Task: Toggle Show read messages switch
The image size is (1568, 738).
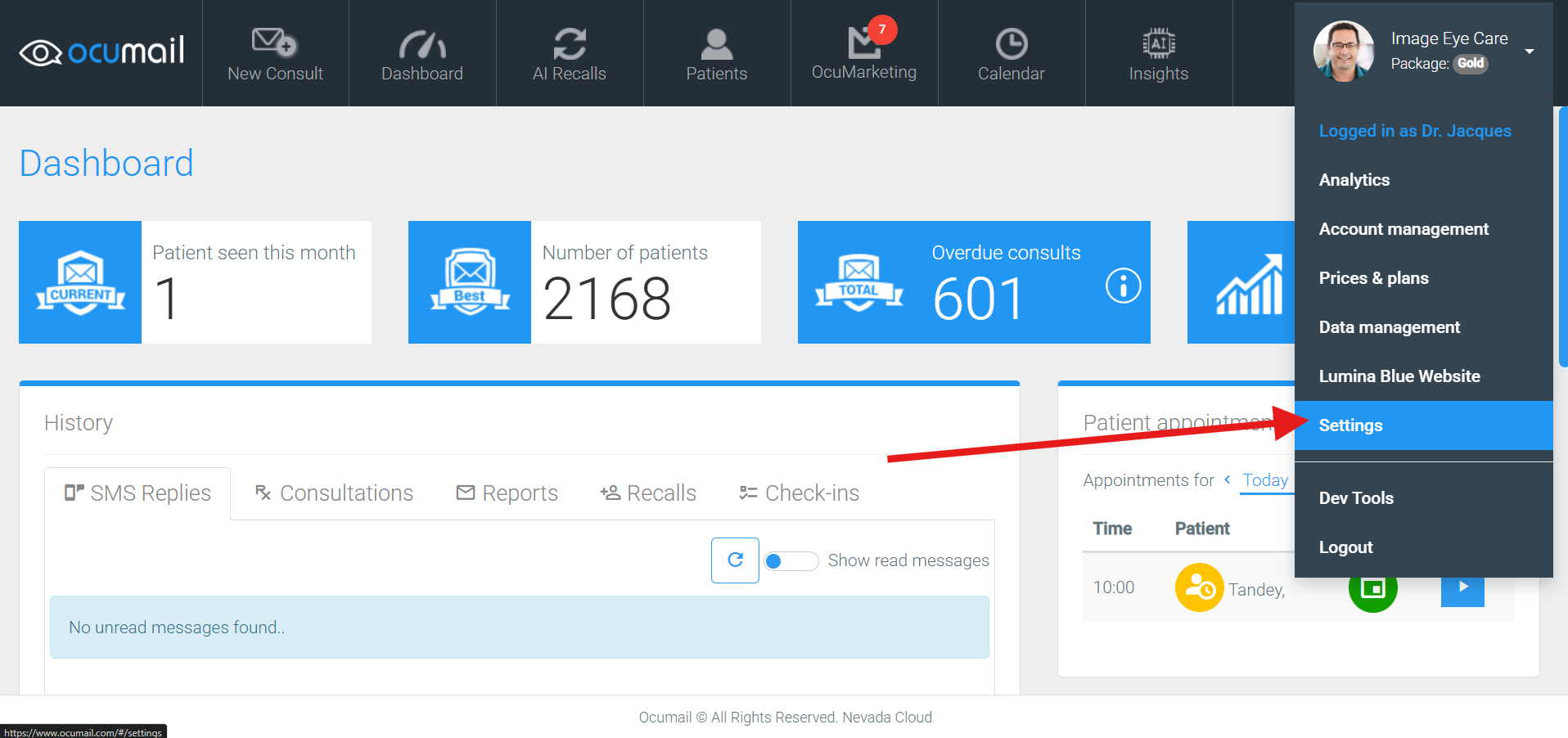Action: 791,561
